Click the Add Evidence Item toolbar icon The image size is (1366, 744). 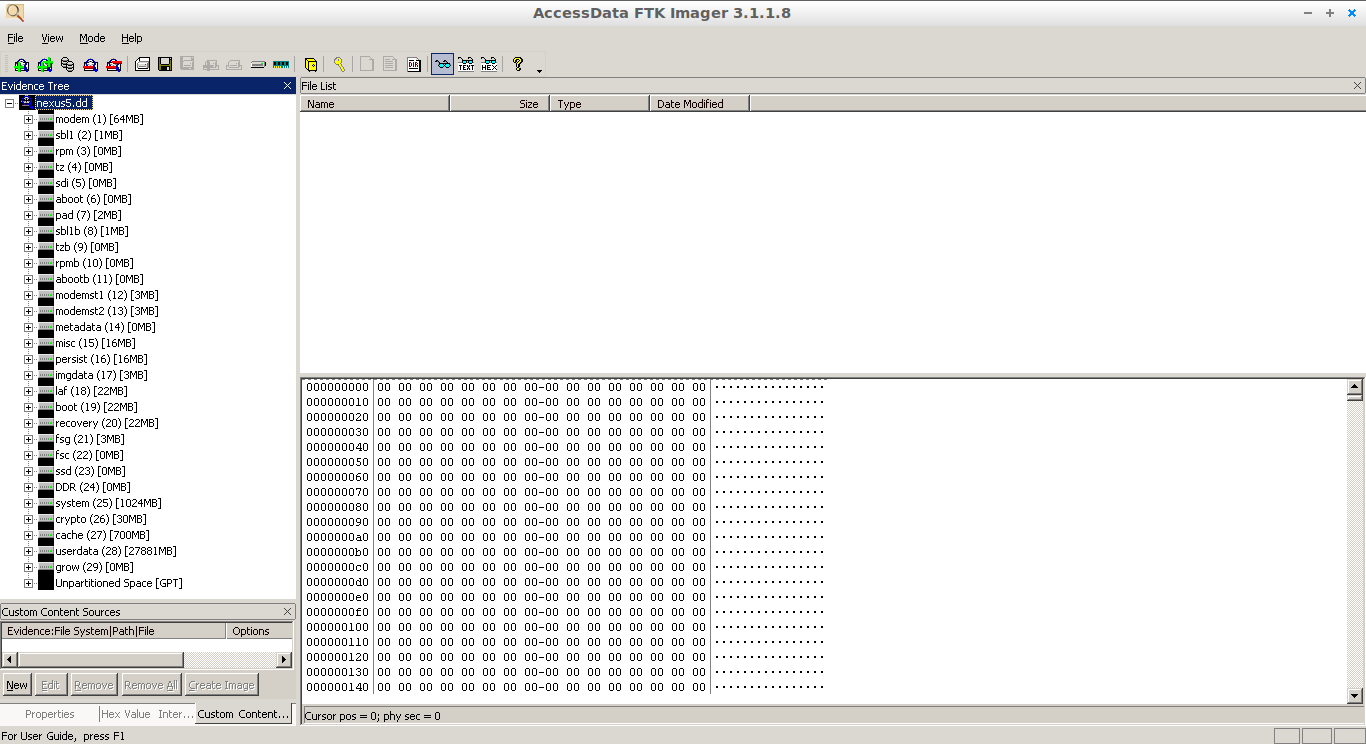coord(21,64)
